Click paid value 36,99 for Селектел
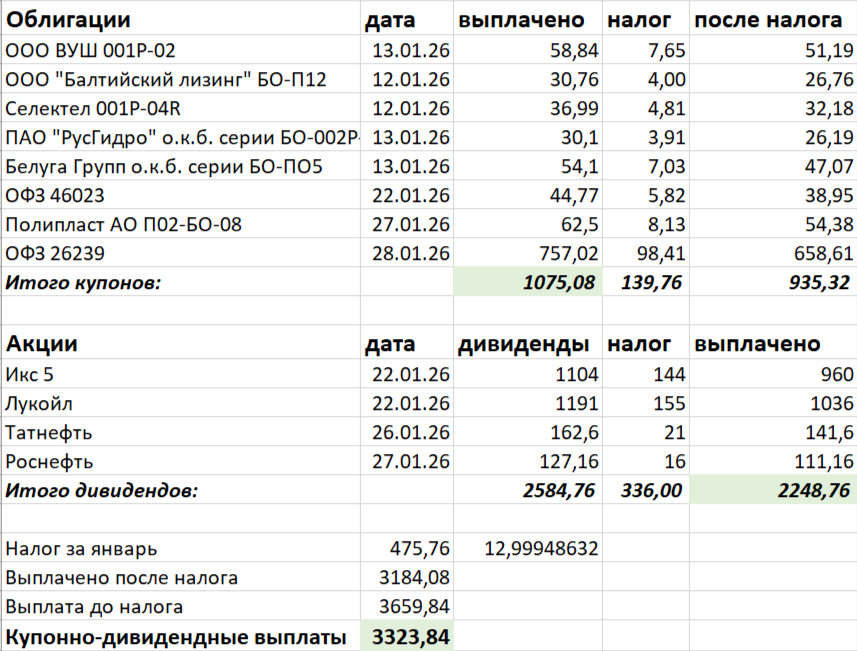Viewport: 857px width, 651px height. pyautogui.click(x=528, y=108)
